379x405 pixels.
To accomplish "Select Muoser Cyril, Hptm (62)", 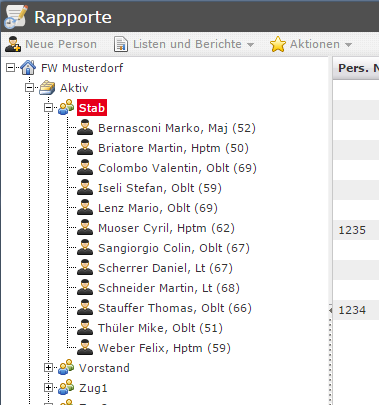I will coord(166,228).
